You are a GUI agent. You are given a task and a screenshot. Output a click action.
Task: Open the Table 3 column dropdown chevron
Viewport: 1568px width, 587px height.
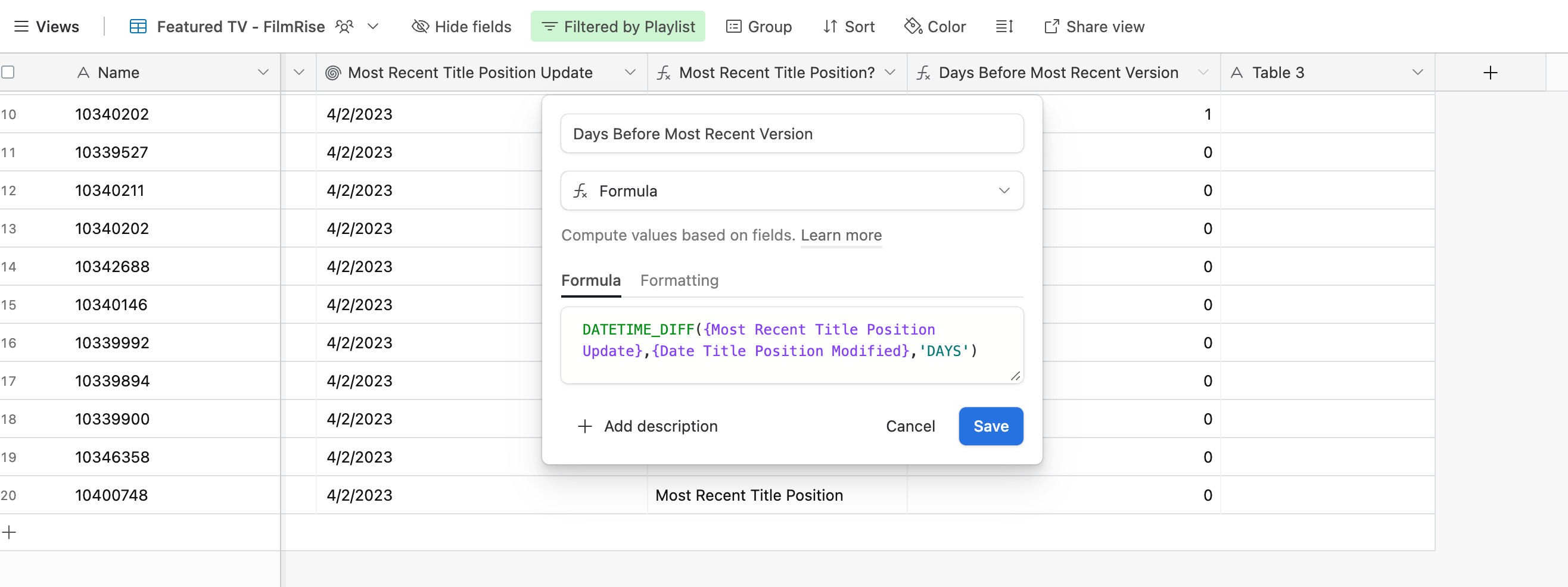point(1418,73)
